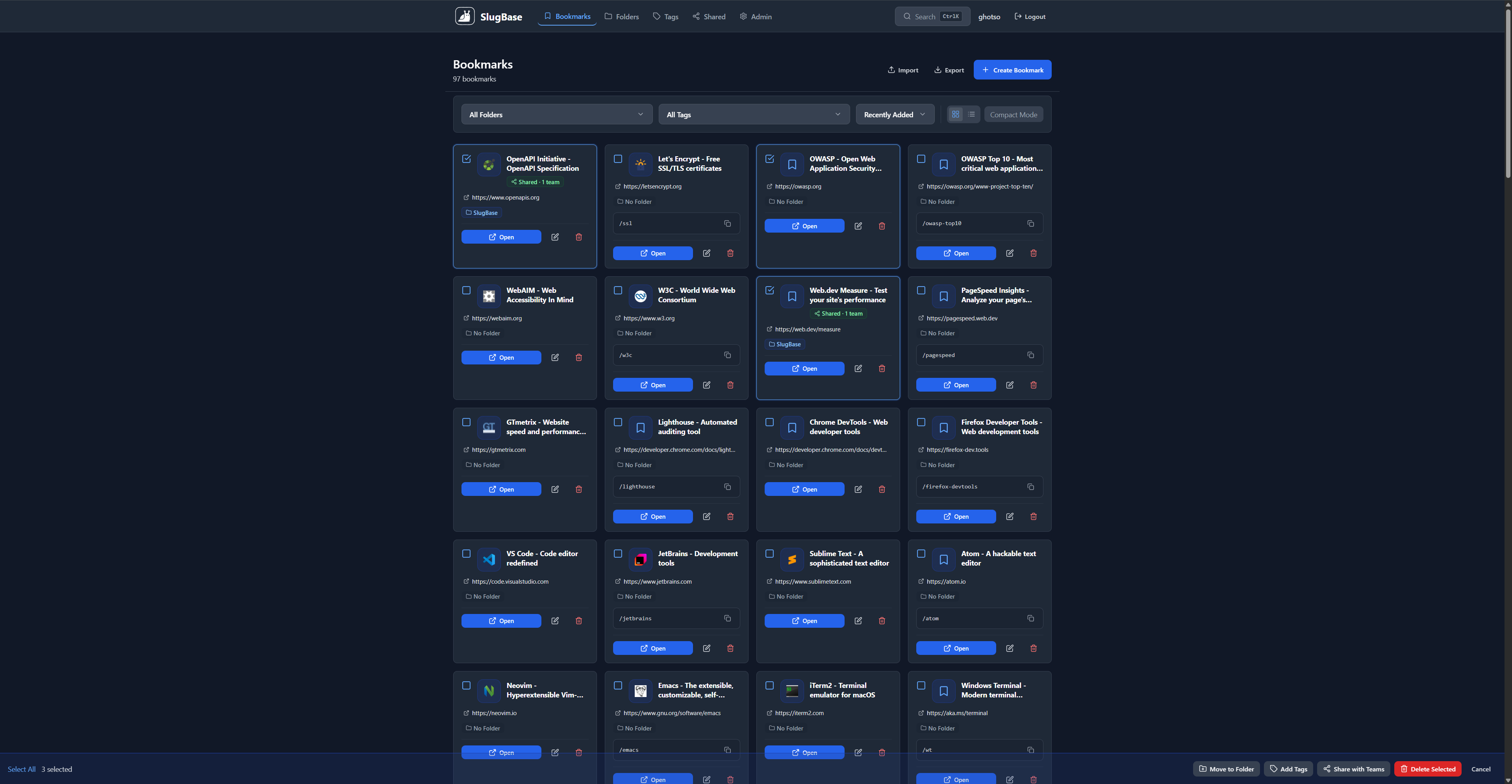Screen dimensions: 1512x784
Task: Select the PageSpeed Insights checkbox
Action: pyautogui.click(x=921, y=290)
